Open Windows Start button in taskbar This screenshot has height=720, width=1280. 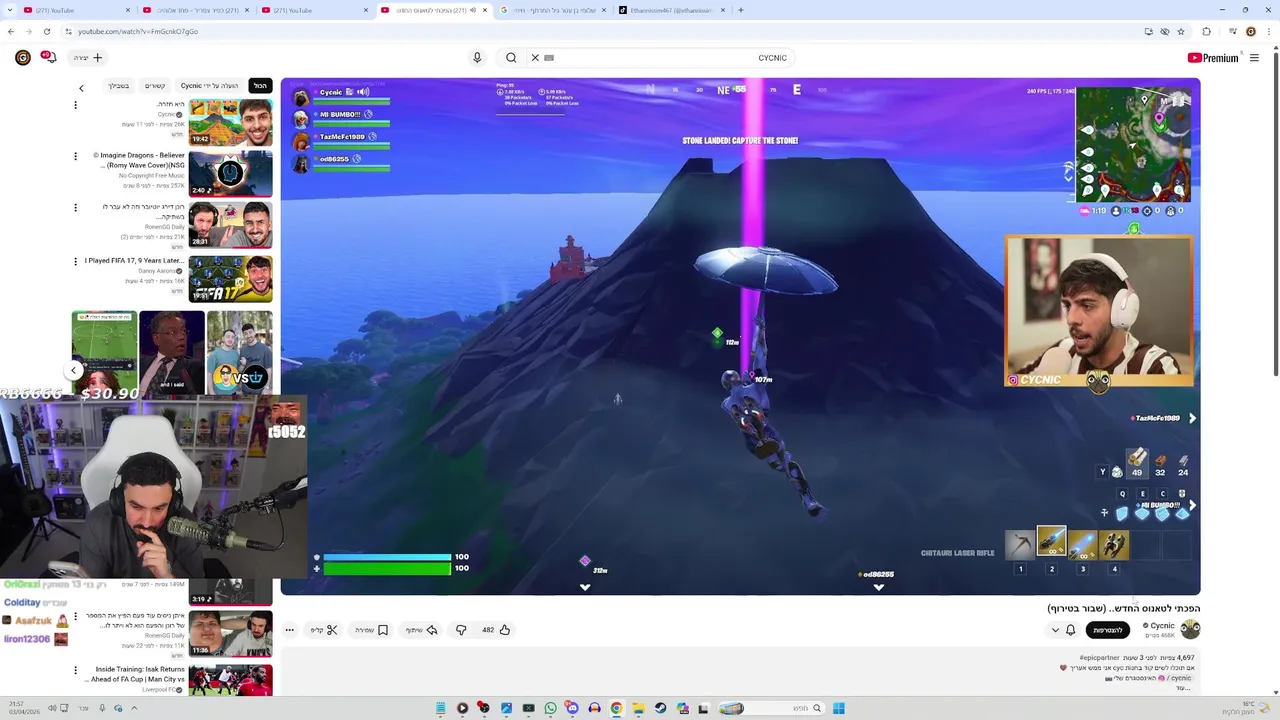(x=839, y=708)
